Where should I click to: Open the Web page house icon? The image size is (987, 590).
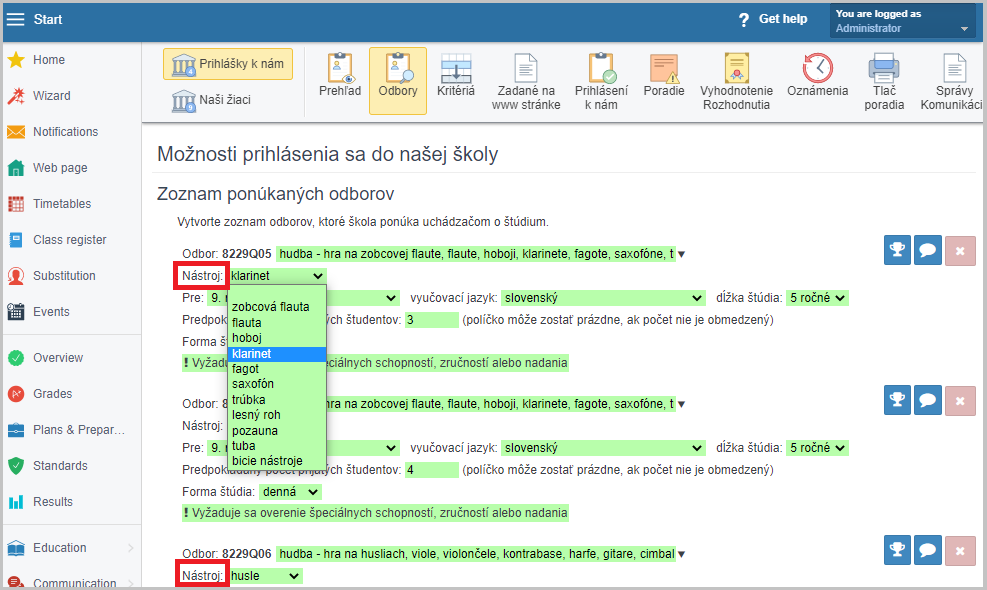(16, 167)
